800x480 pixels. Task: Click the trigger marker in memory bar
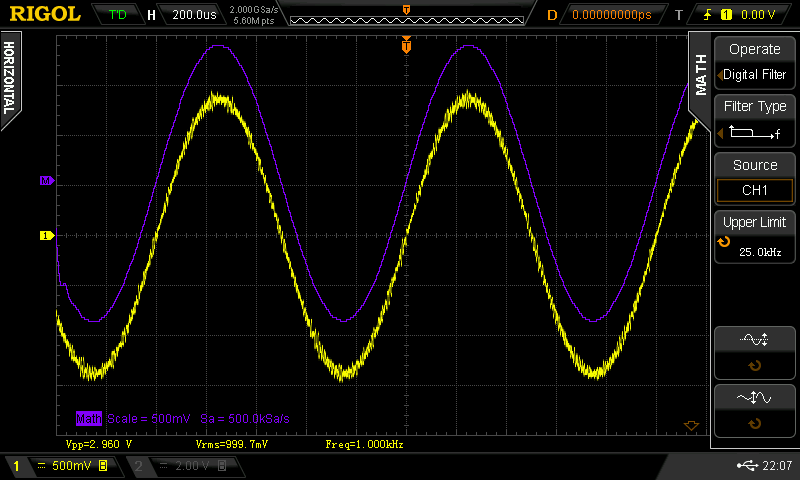point(407,10)
